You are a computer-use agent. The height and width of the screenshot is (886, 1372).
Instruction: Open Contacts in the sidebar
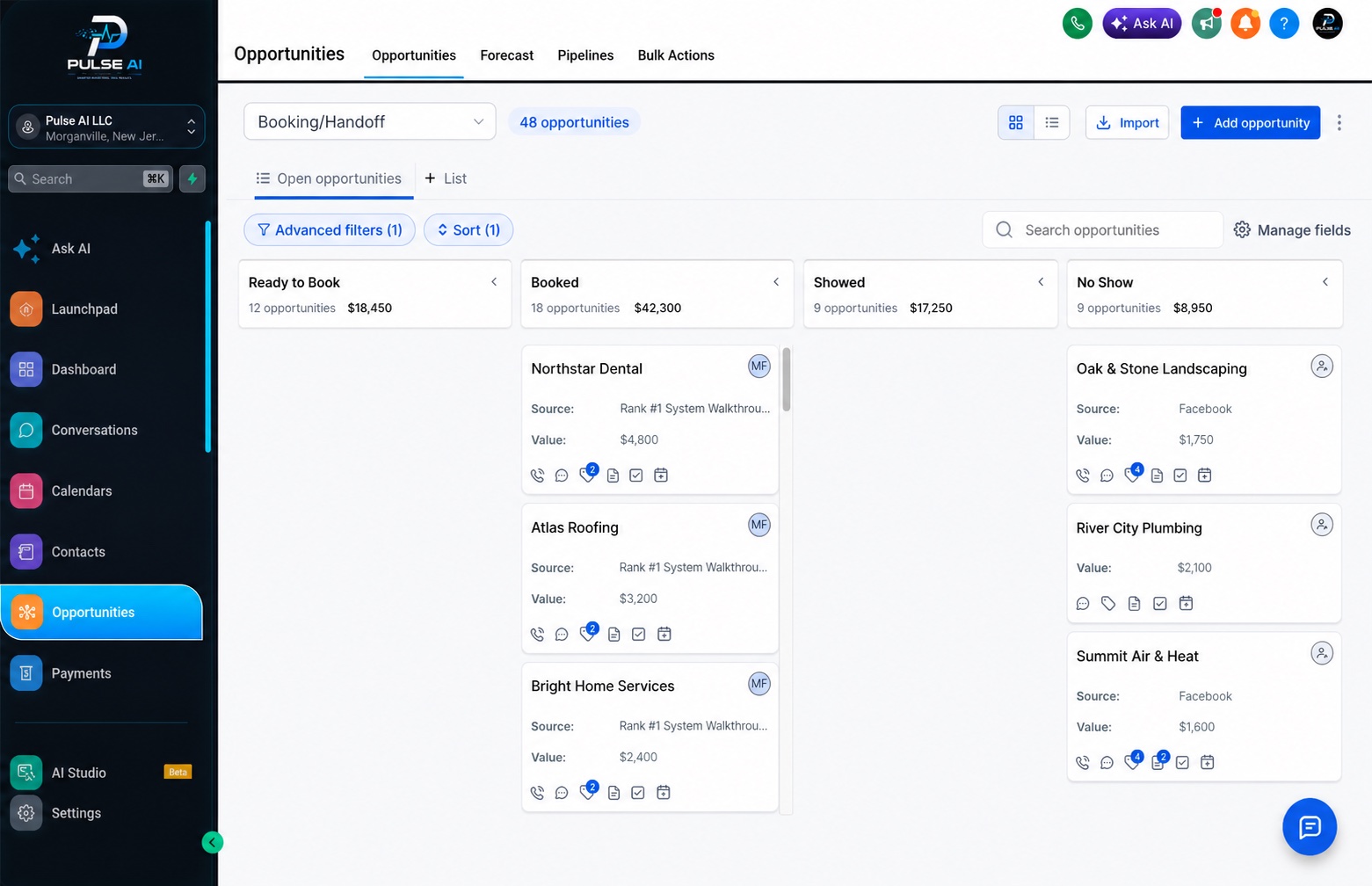(78, 552)
